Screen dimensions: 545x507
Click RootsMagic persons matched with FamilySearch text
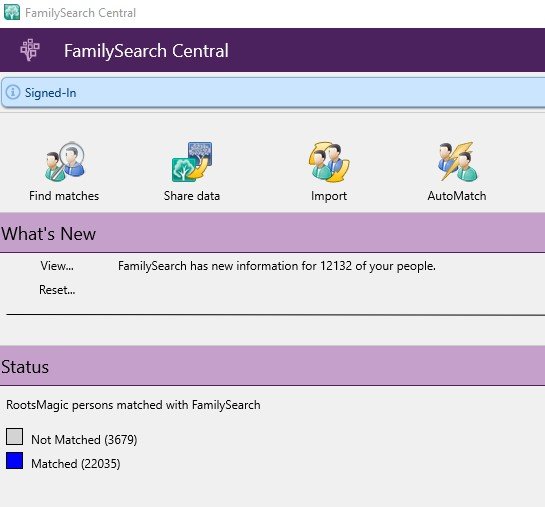(133, 405)
